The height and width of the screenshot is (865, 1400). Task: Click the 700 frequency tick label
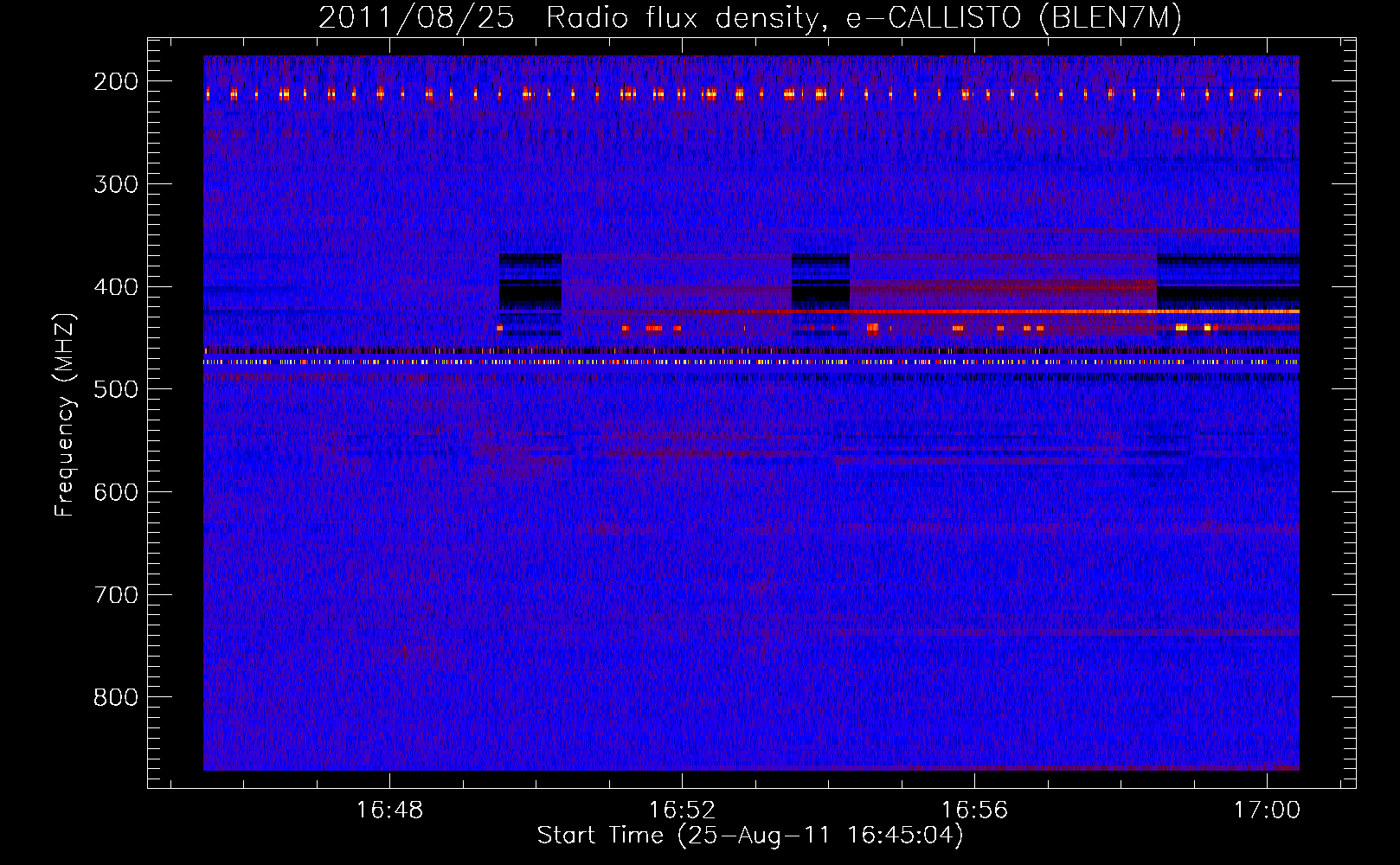(115, 595)
